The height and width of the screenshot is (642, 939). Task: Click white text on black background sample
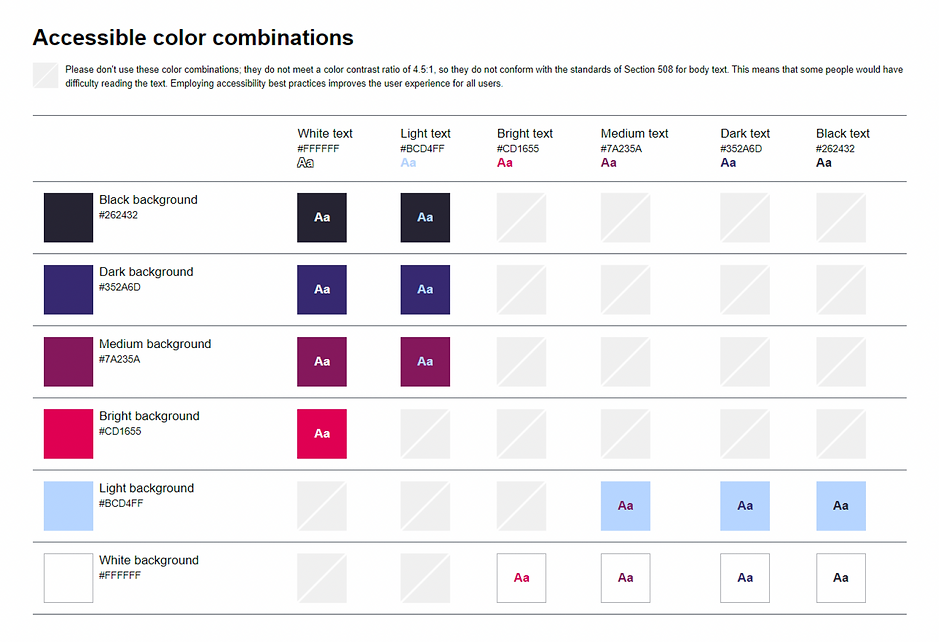(322, 217)
